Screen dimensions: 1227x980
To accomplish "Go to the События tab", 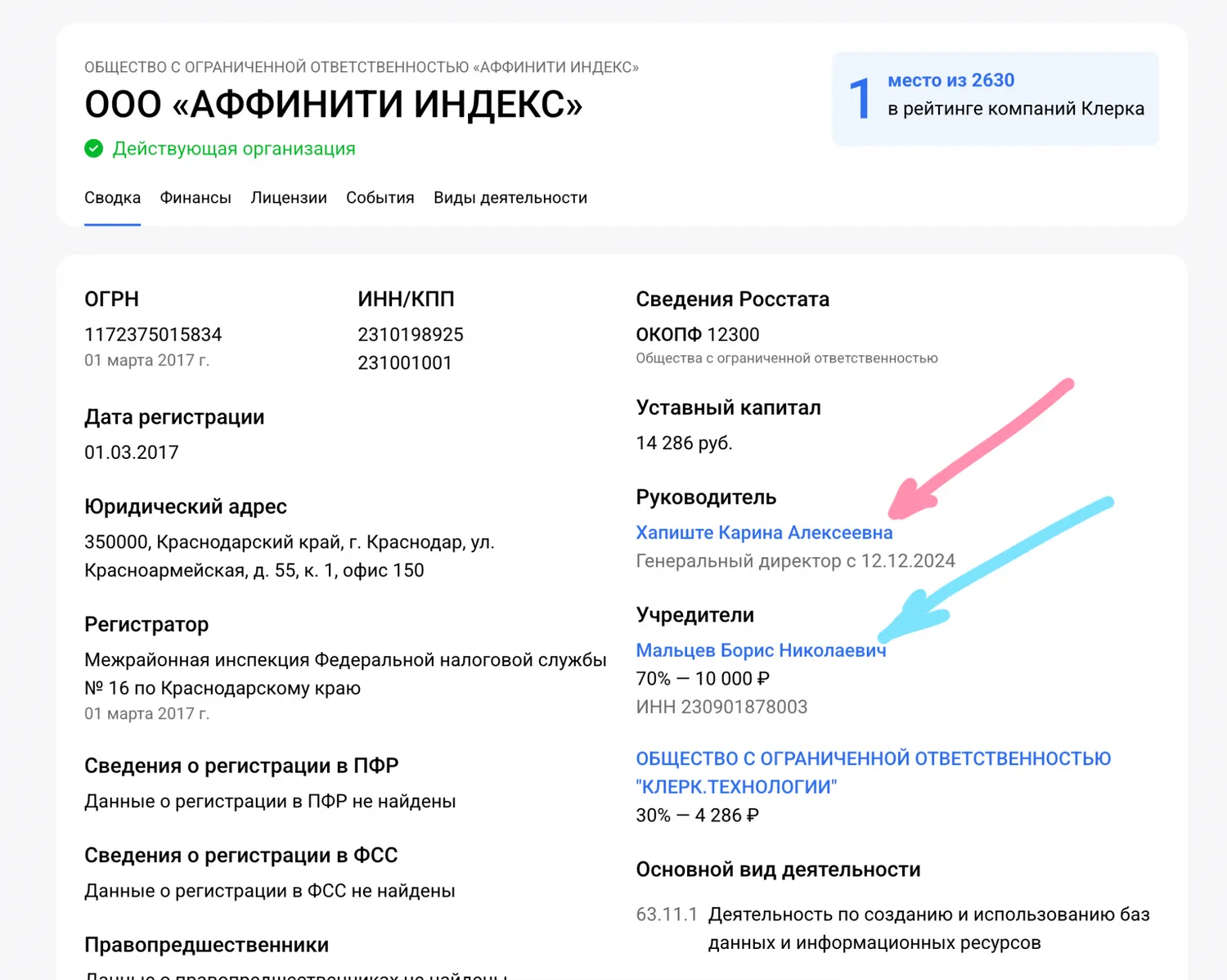I will tap(380, 198).
